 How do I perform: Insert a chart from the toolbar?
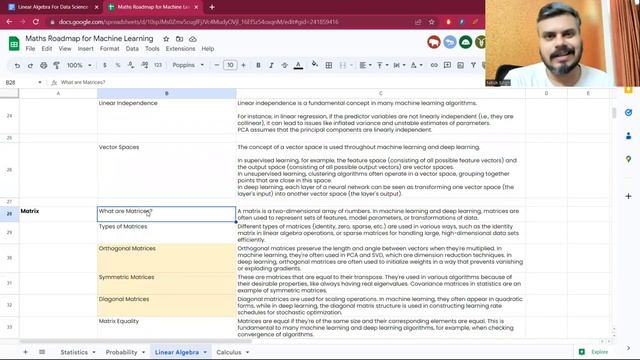click(460, 65)
